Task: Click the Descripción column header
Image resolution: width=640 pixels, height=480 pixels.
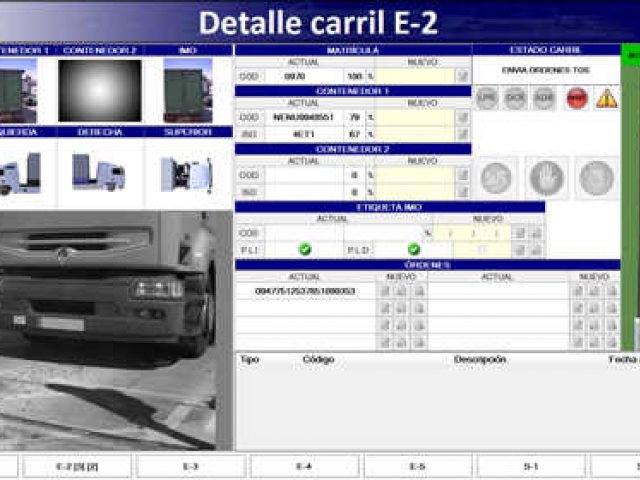Action: [480, 360]
